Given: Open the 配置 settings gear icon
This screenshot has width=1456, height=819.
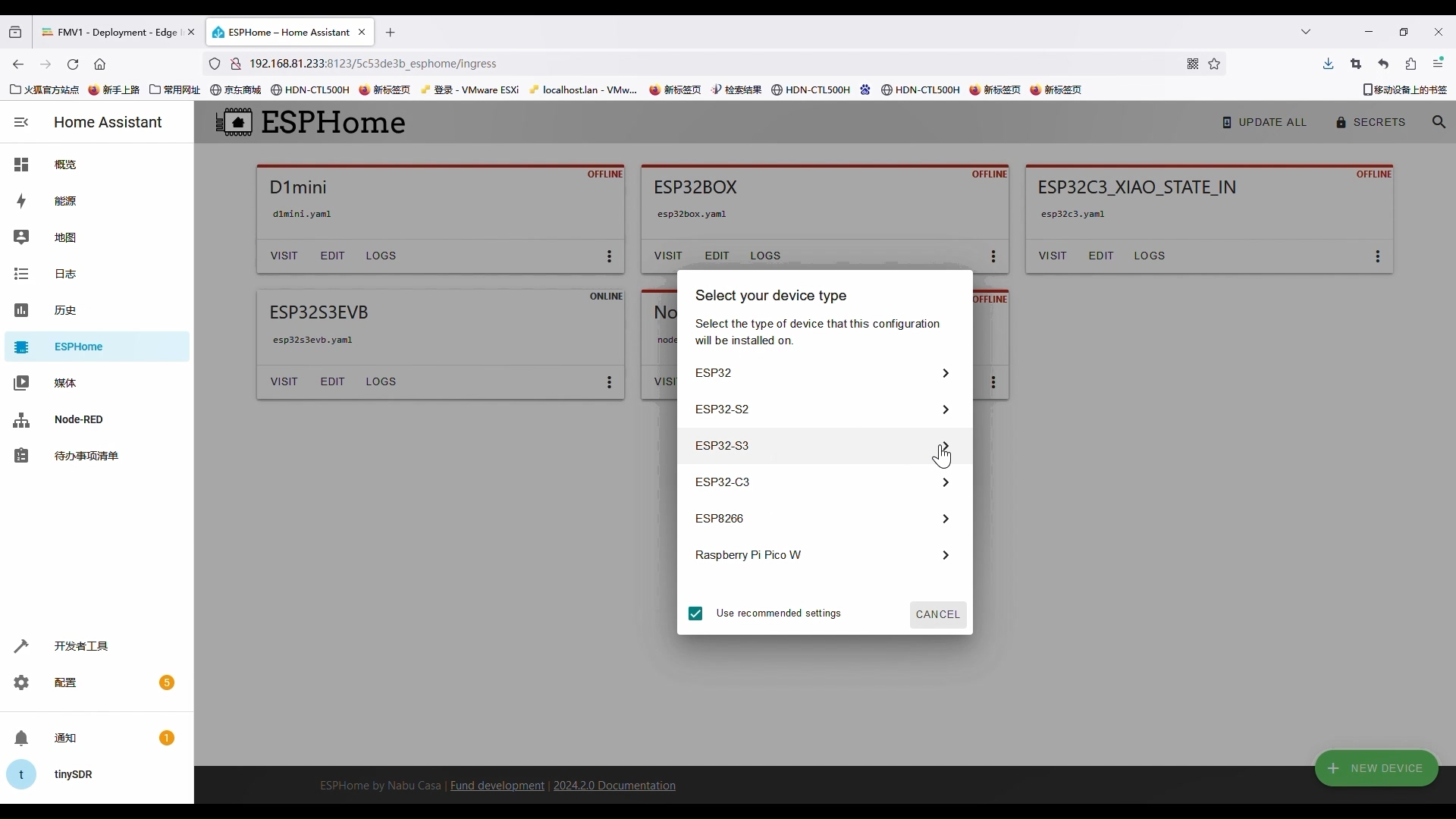Looking at the screenshot, I should pos(21,682).
